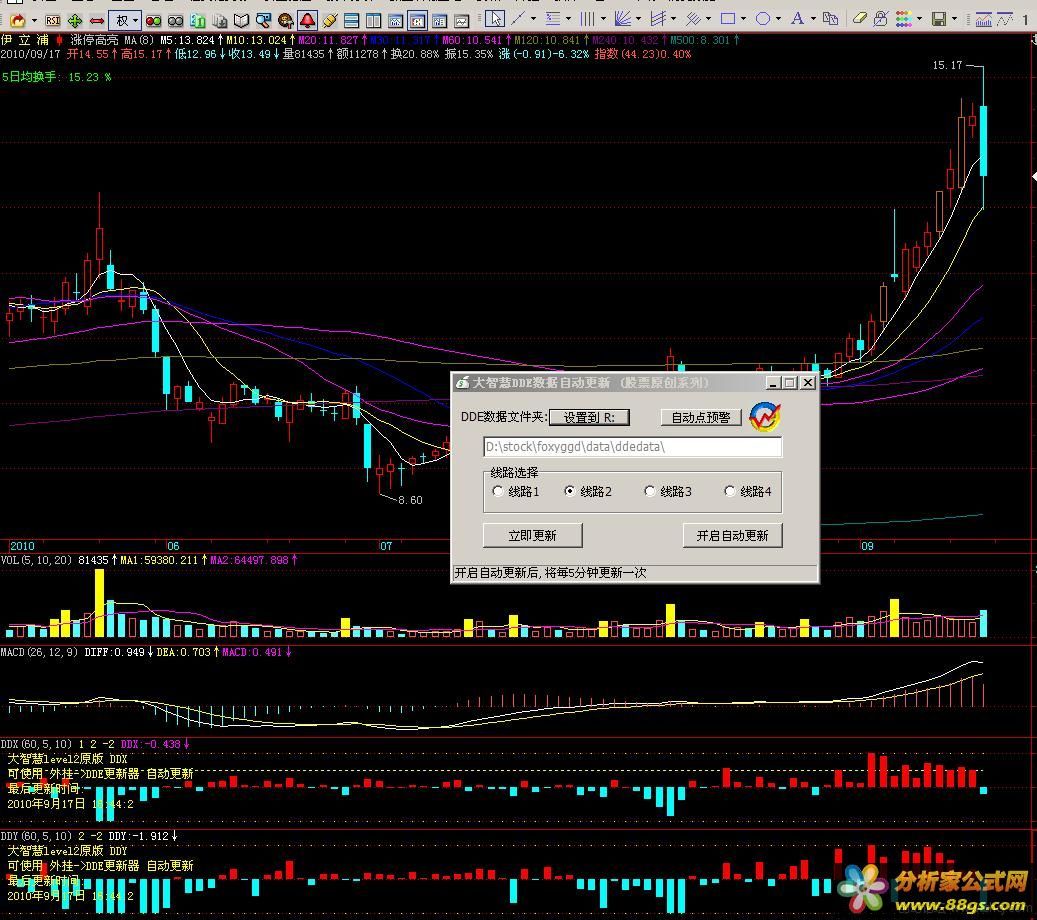Select the vertical period lines drawing tool
The height and width of the screenshot is (920, 1037).
pyautogui.click(x=587, y=19)
